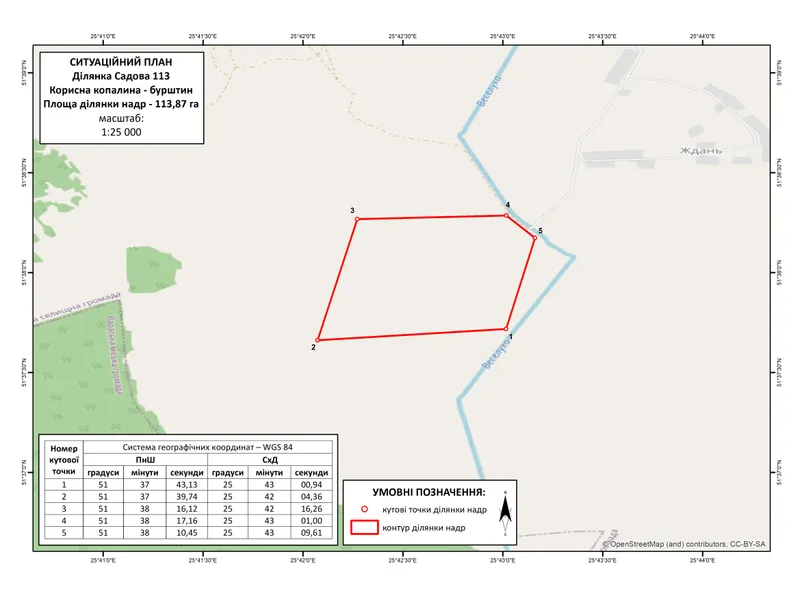Click corner point marker 1 on the plot

coord(507,329)
